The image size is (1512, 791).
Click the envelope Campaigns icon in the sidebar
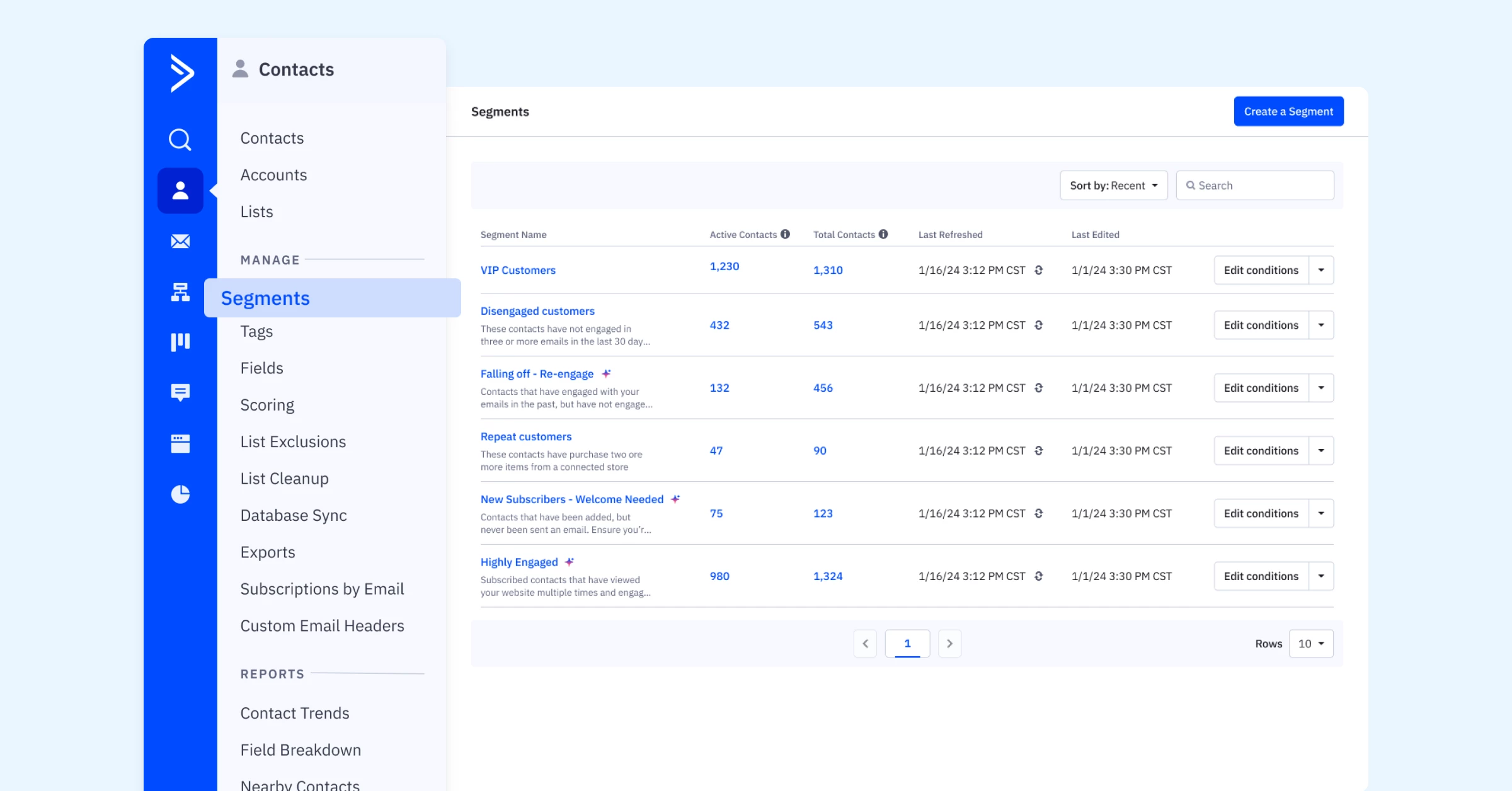point(180,241)
